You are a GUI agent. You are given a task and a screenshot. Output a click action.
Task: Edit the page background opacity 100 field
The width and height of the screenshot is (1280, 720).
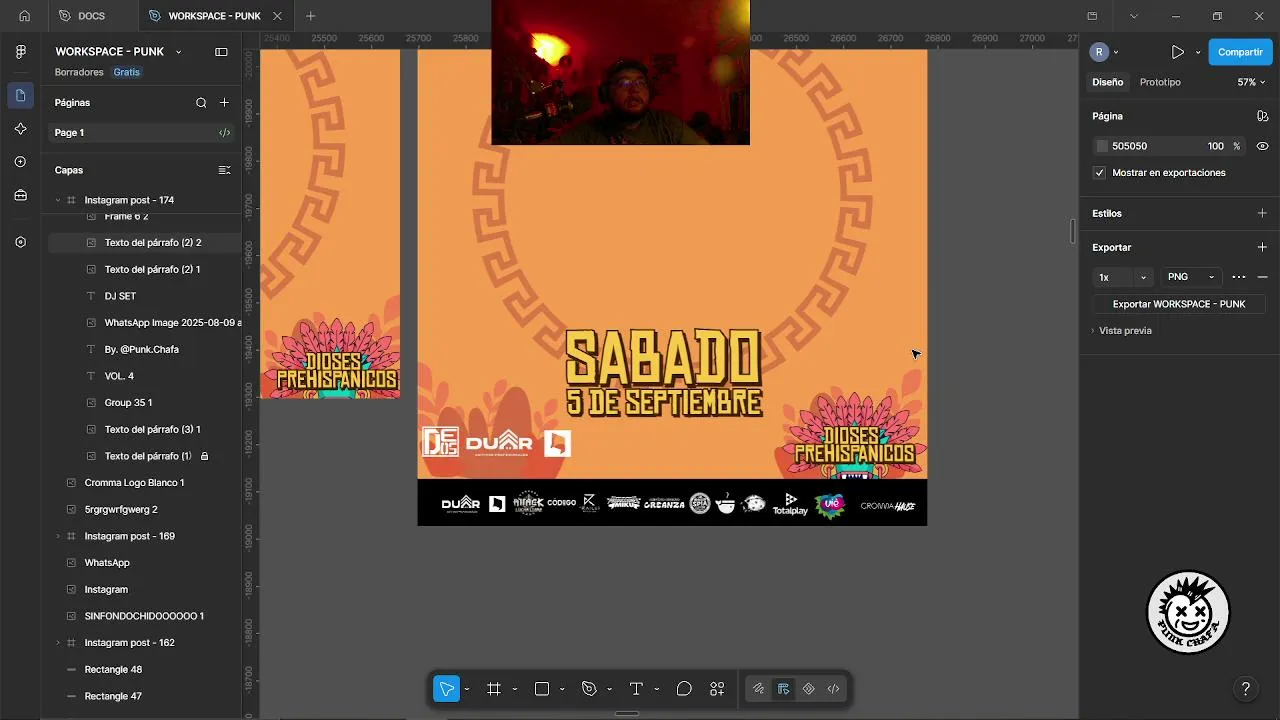point(1215,146)
